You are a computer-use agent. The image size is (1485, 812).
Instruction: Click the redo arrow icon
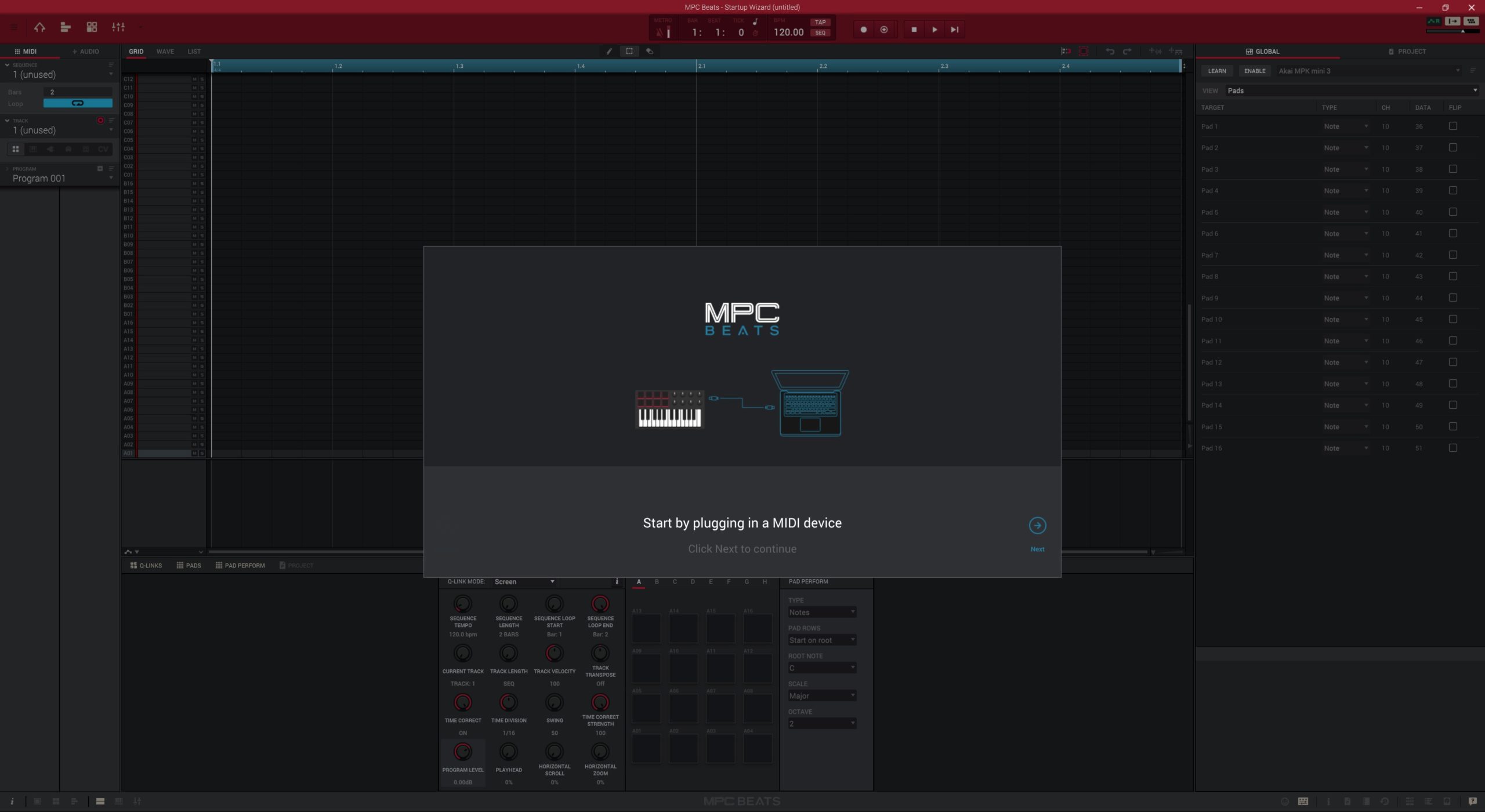[1127, 52]
